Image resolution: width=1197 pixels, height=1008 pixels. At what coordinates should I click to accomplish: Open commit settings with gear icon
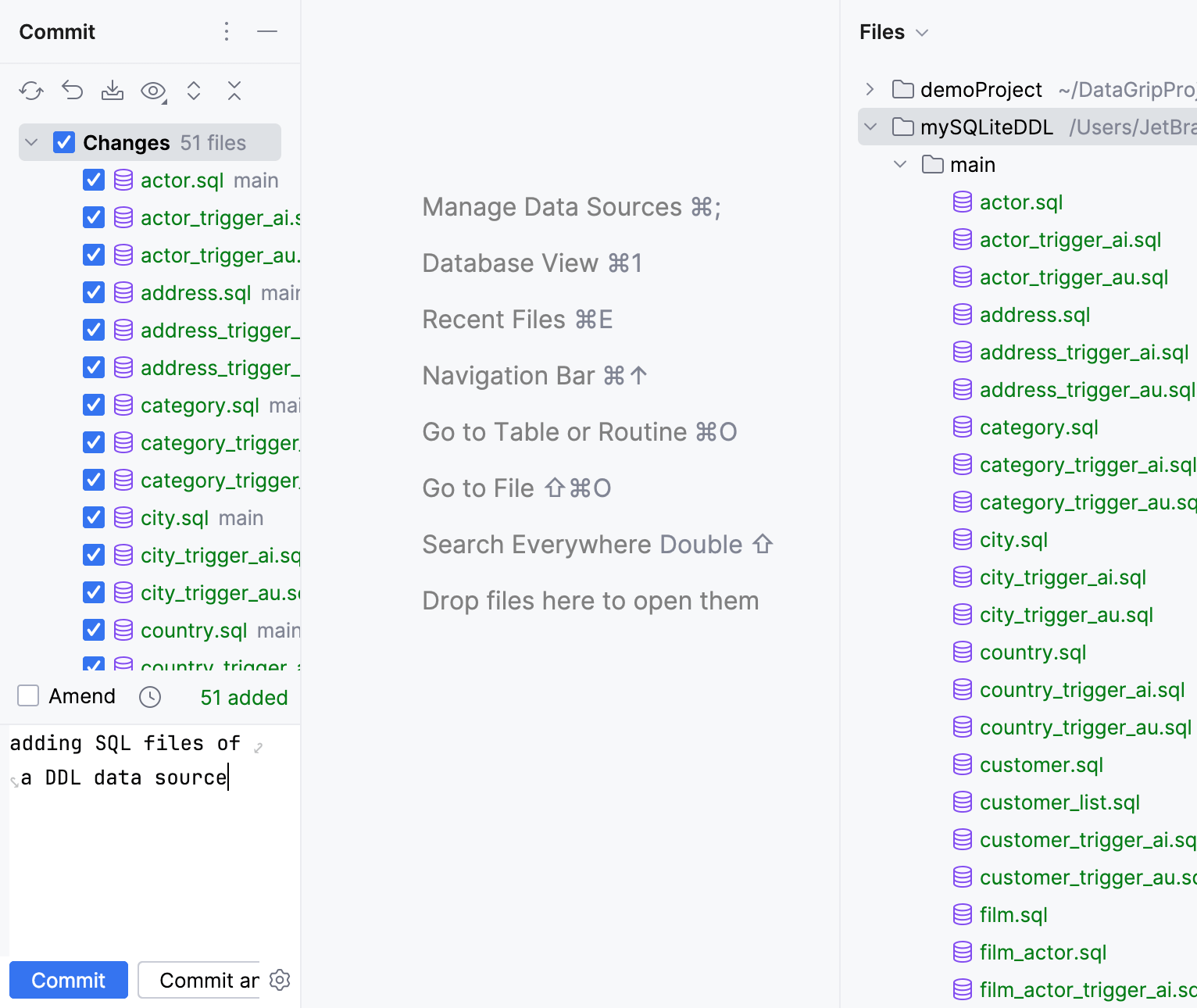tap(280, 980)
